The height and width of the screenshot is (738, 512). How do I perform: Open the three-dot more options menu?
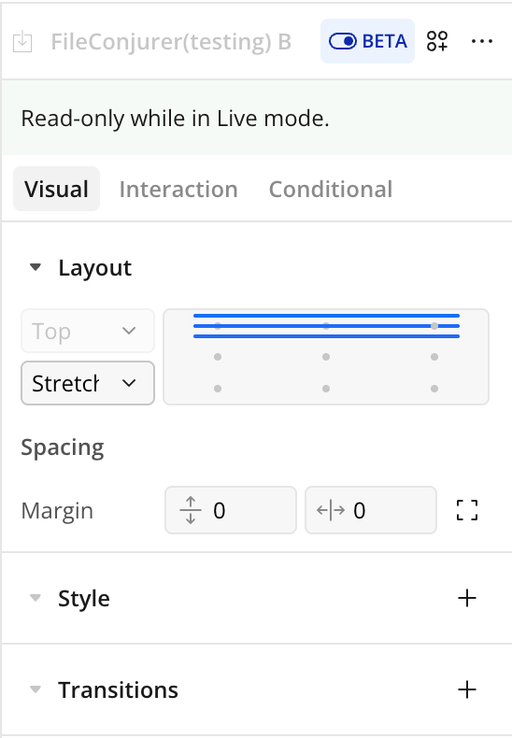pos(482,41)
